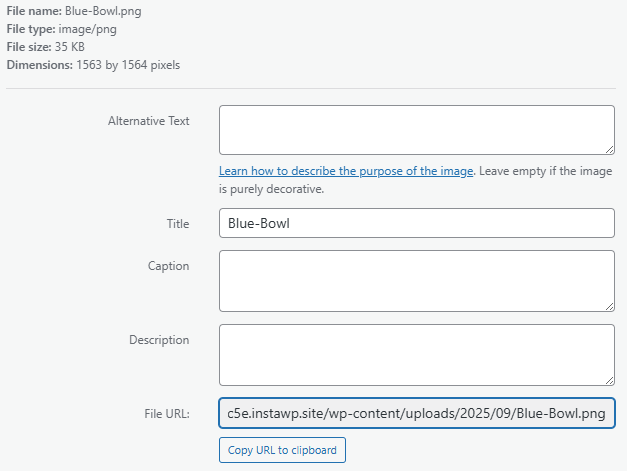This screenshot has width=627, height=471.
Task: Click the 'Description' field label
Action: click(x=158, y=340)
